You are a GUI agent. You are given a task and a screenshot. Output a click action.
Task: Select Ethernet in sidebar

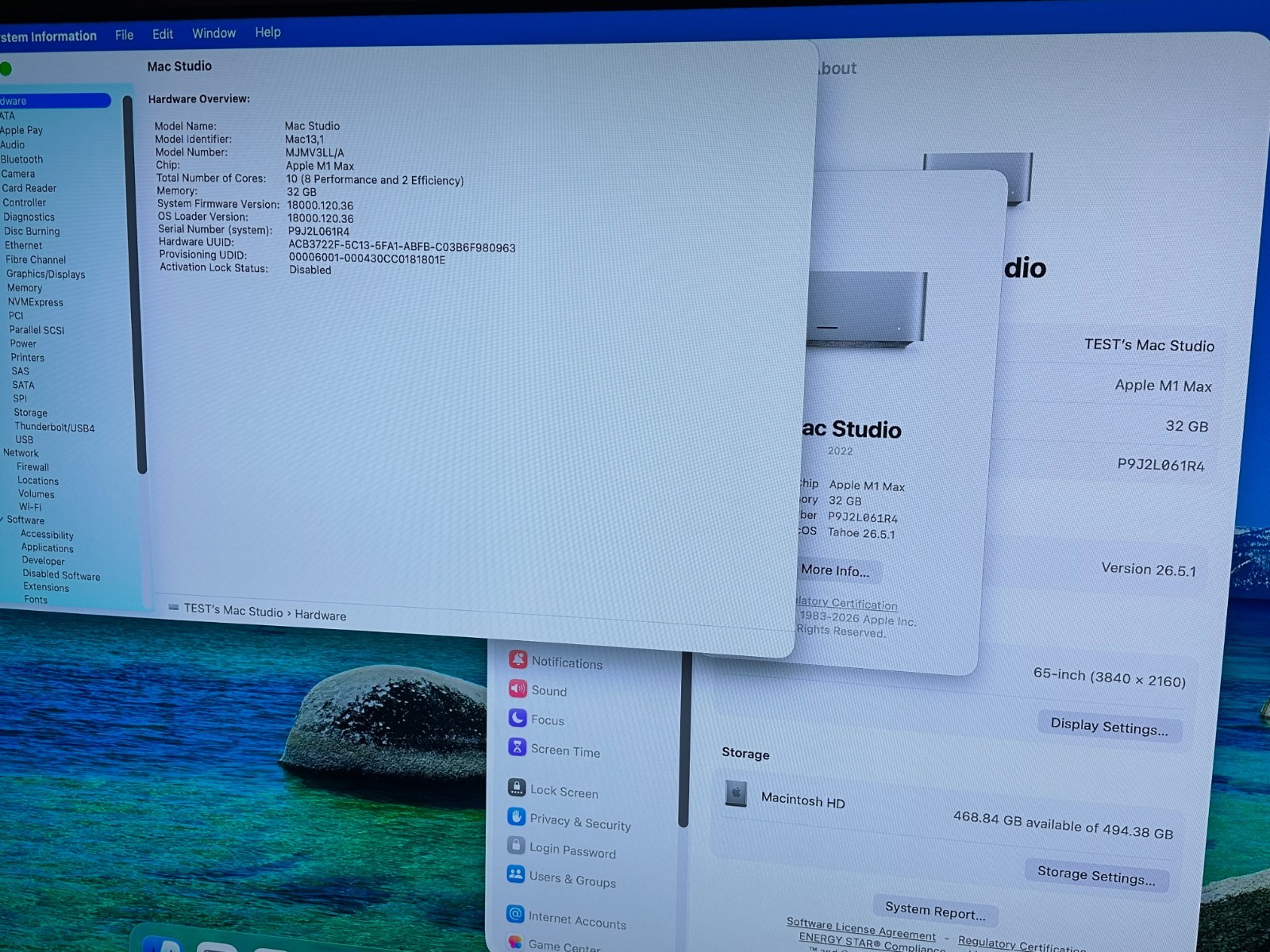coord(23,245)
